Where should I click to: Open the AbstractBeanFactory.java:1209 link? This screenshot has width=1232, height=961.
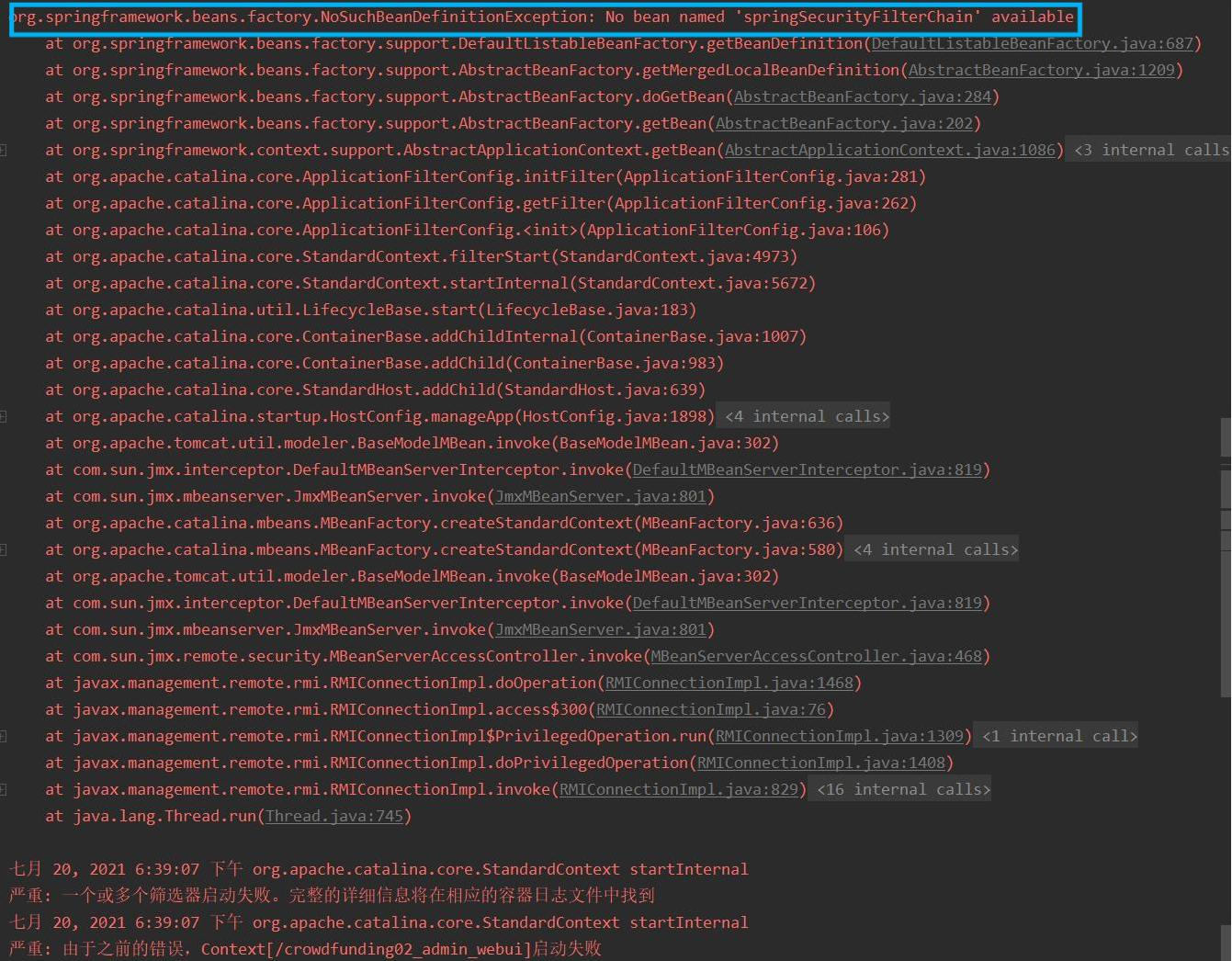(x=1041, y=70)
